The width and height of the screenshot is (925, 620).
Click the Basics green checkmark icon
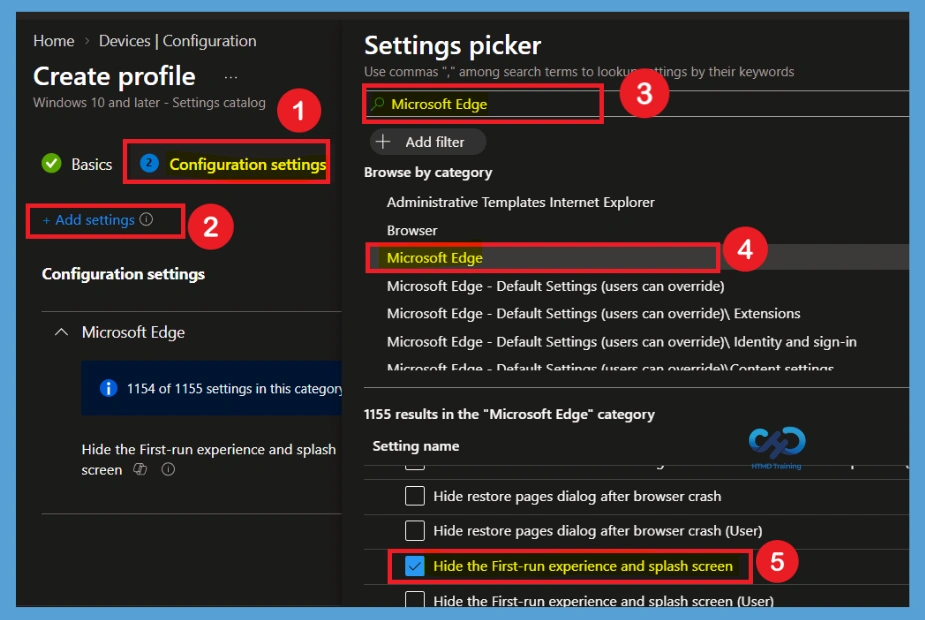click(51, 163)
